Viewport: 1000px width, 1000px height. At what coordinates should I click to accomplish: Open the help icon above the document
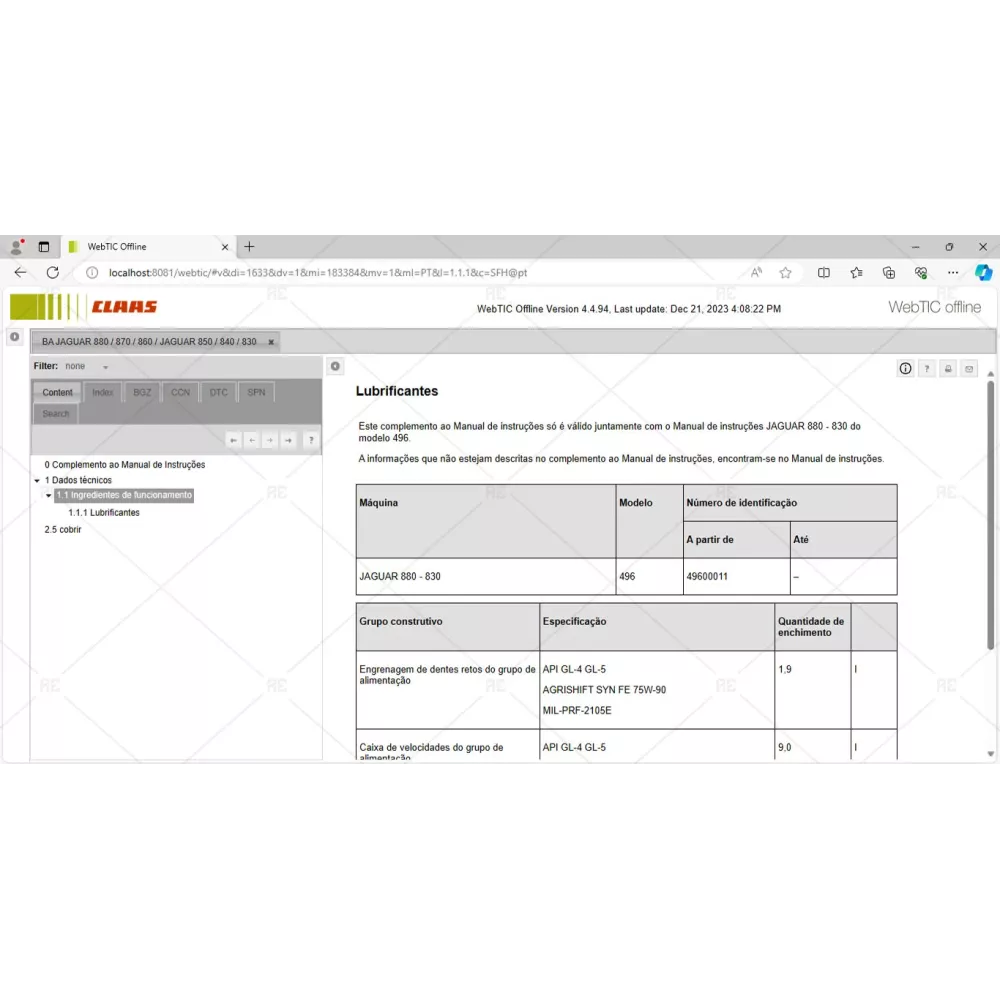tap(927, 369)
